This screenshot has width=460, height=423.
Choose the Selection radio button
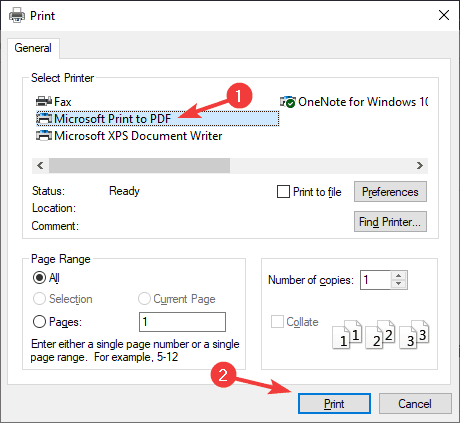tap(39, 299)
